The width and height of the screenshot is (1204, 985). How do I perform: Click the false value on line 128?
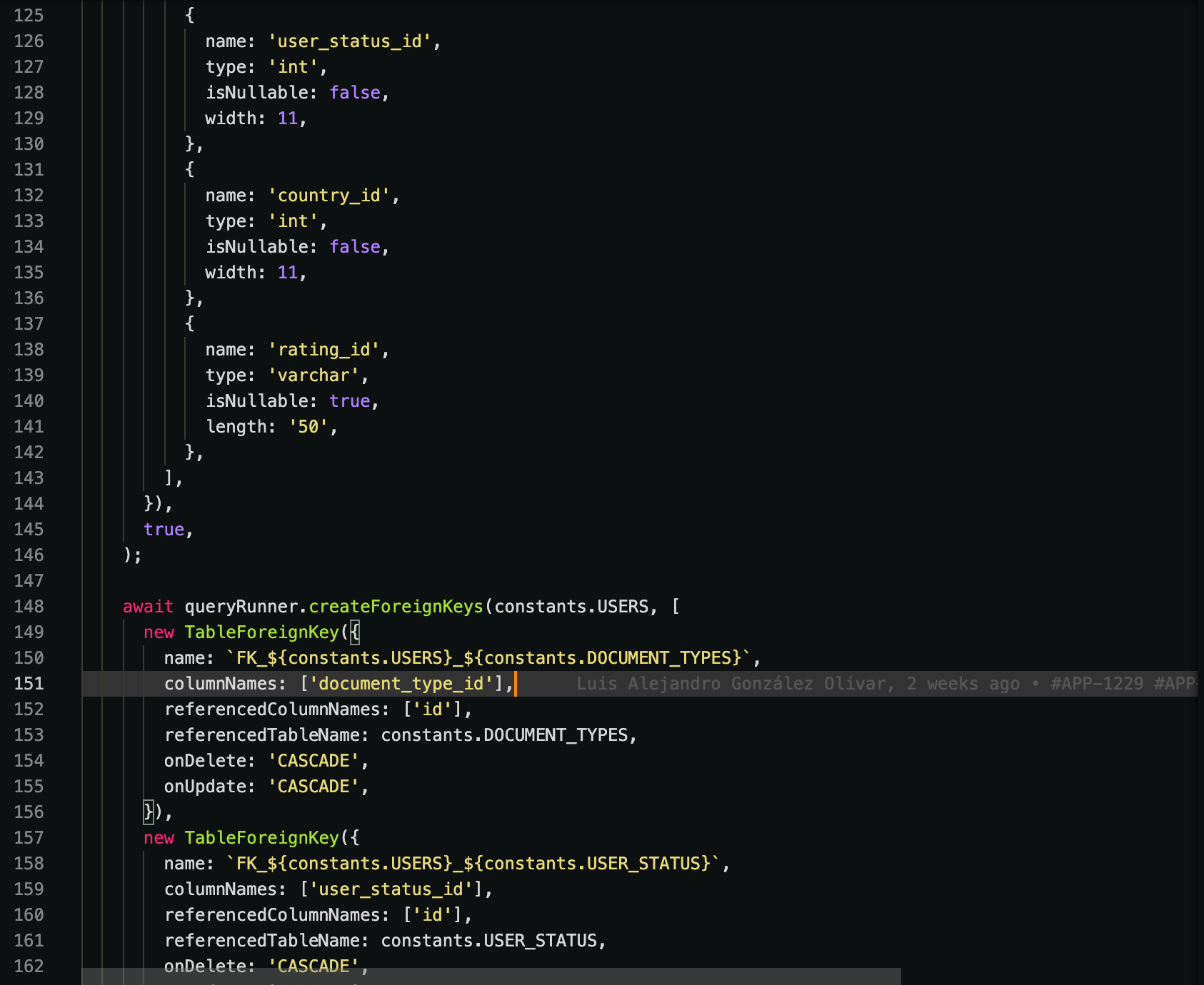pos(355,93)
